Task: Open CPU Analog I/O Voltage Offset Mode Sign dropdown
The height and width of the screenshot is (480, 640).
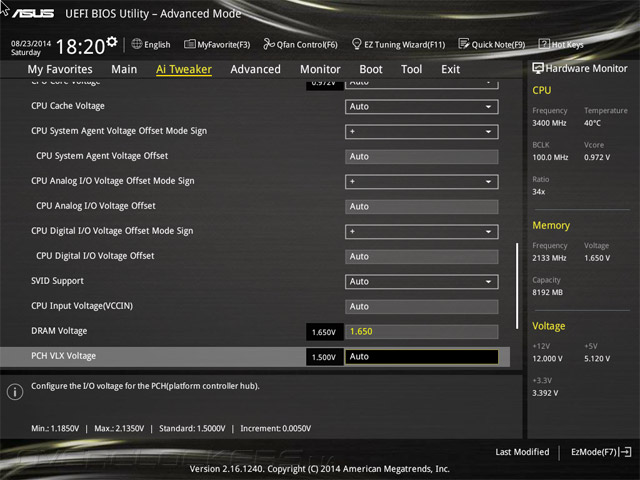Action: click(x=422, y=182)
